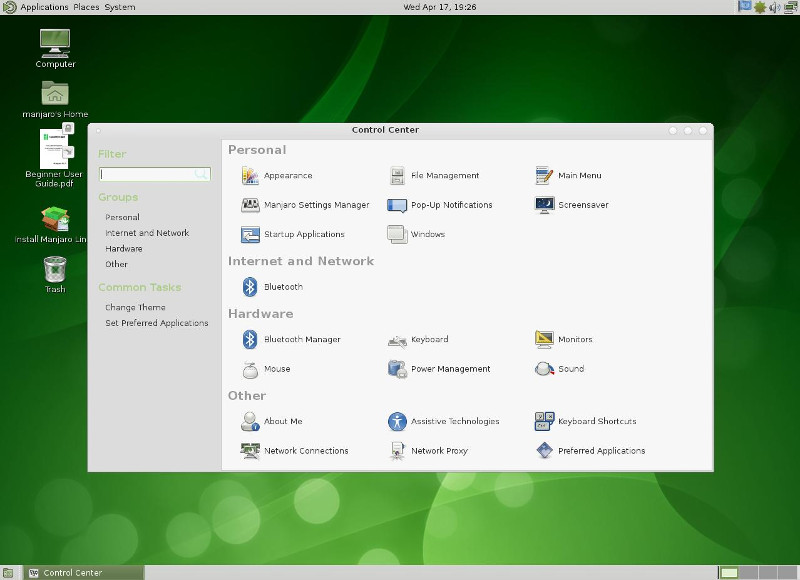This screenshot has width=800, height=580.
Task: Open the System menu in top panel
Action: (x=120, y=7)
